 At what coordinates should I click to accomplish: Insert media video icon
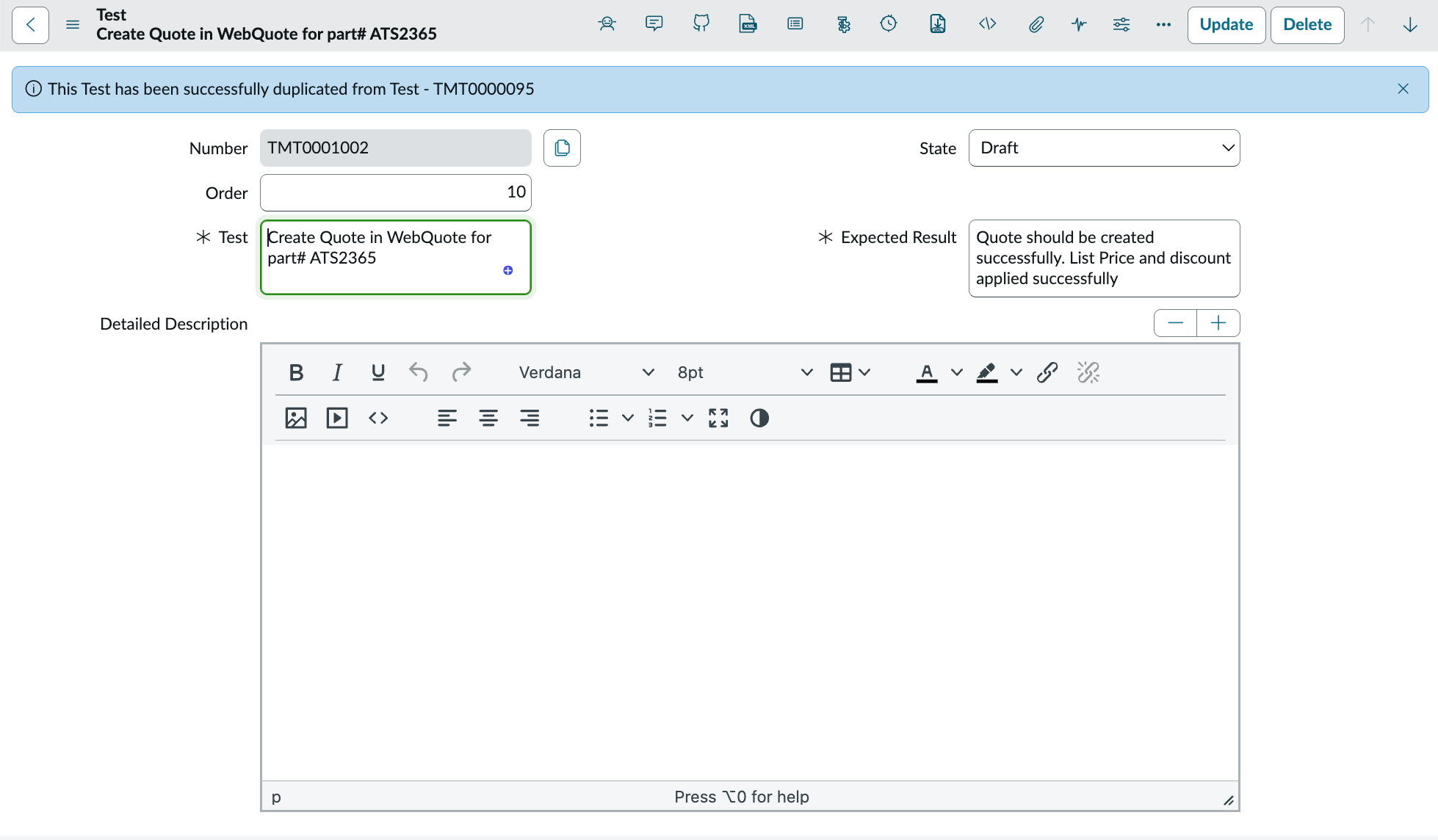coord(337,418)
